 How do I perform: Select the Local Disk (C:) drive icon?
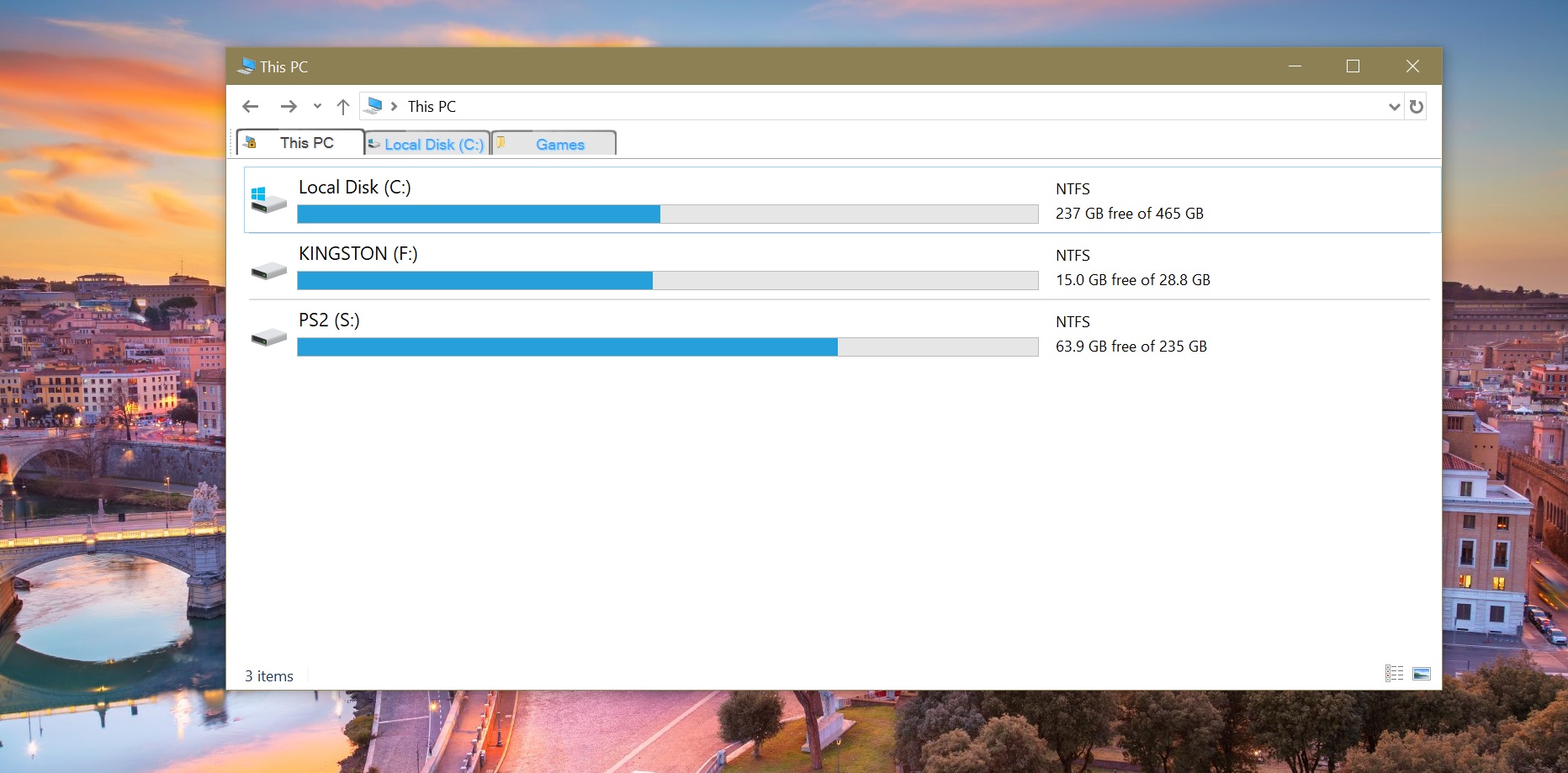coord(268,200)
